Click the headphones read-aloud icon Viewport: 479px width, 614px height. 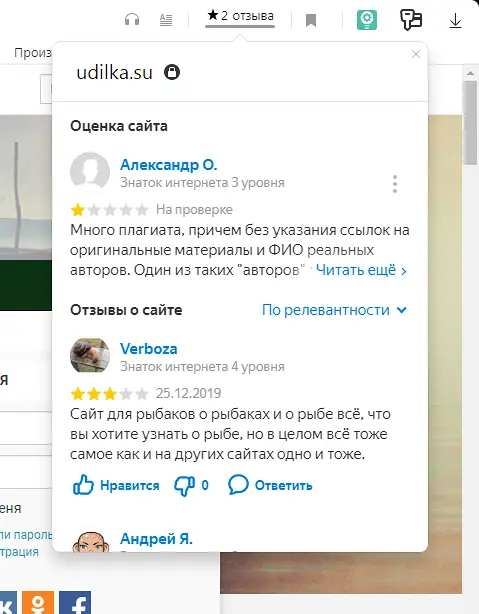tap(132, 19)
